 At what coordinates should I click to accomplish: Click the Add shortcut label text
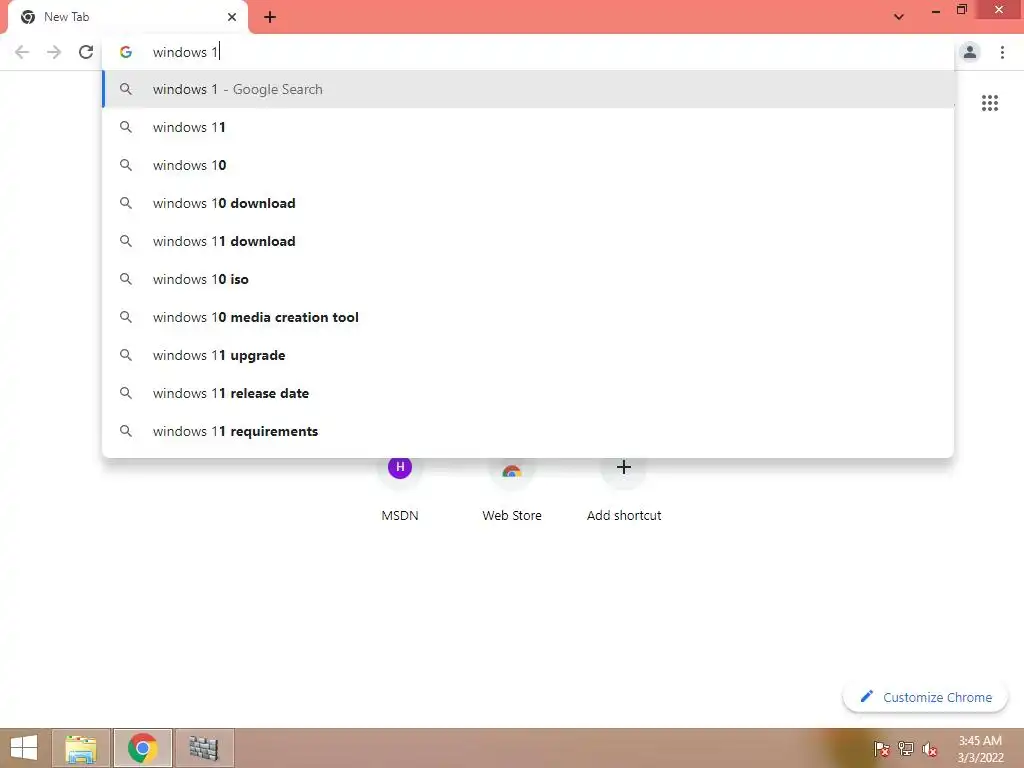click(624, 515)
